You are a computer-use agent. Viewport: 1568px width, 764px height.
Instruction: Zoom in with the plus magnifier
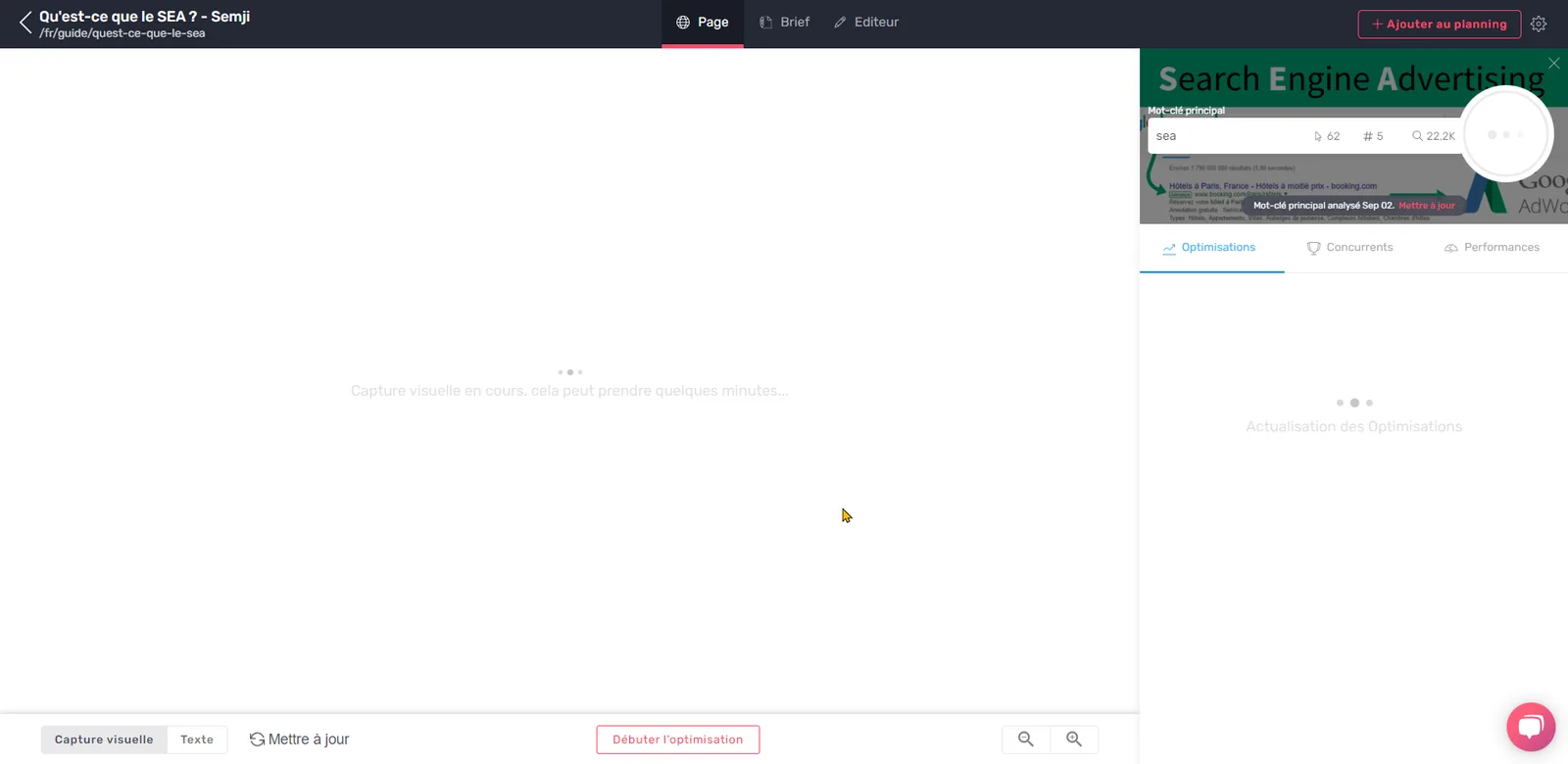pos(1074,740)
